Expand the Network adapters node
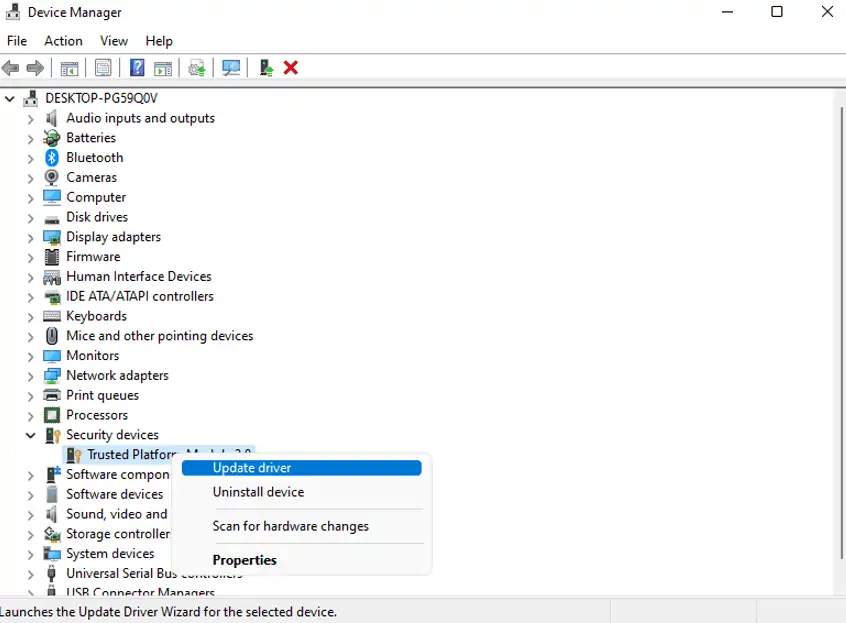This screenshot has height=623, width=846. coord(31,376)
